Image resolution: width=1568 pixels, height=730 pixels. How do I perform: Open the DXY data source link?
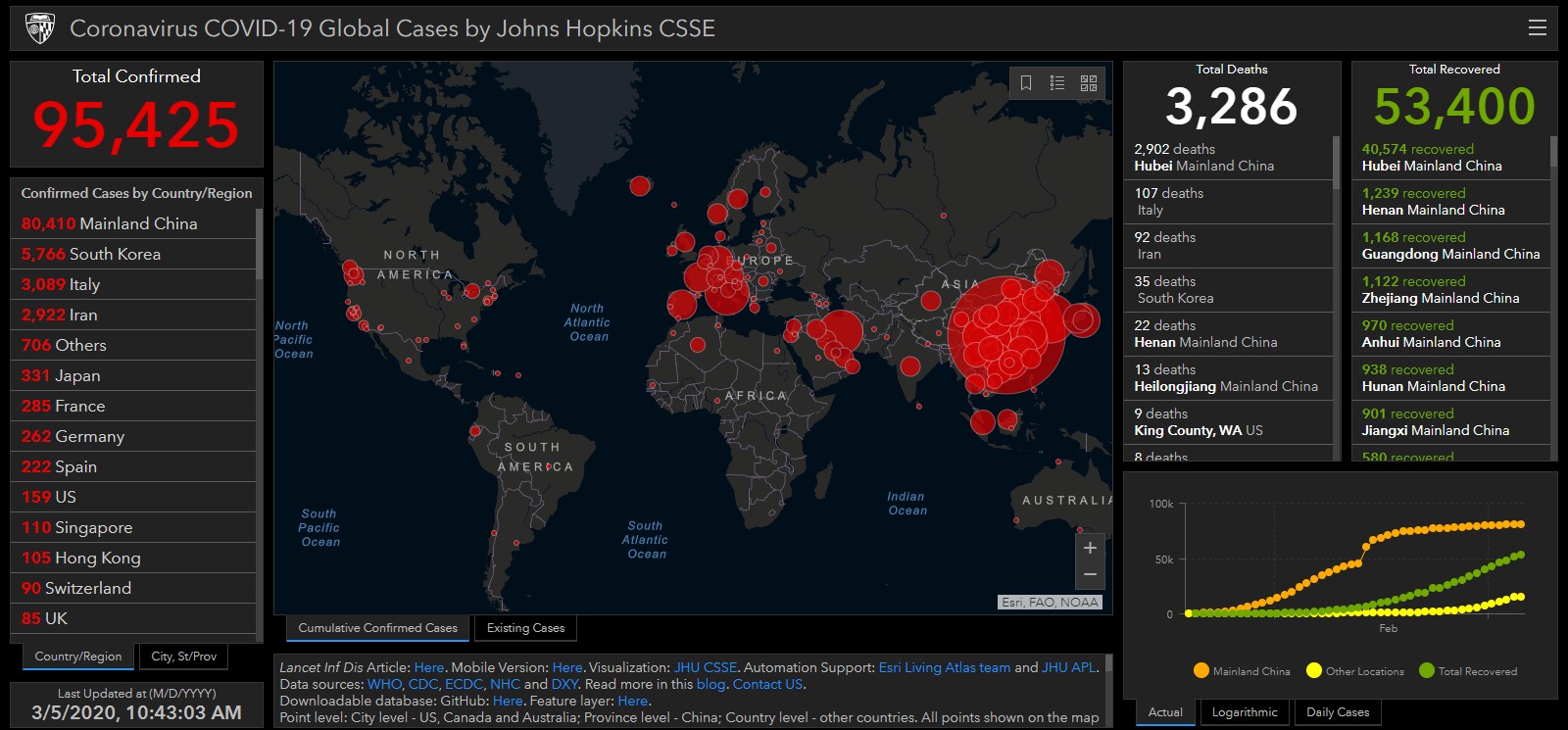coord(564,684)
